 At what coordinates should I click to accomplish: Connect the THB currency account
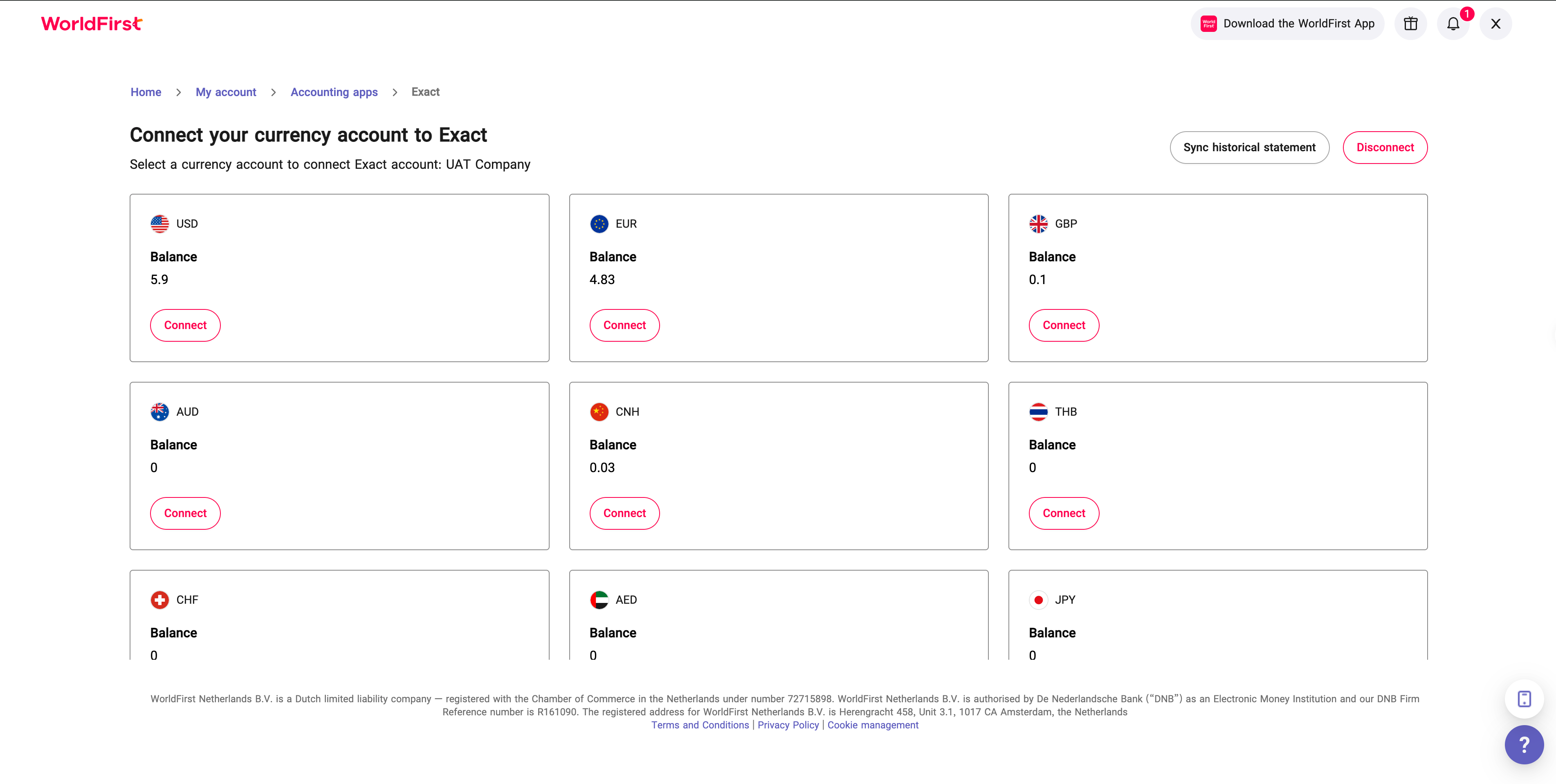1063,513
